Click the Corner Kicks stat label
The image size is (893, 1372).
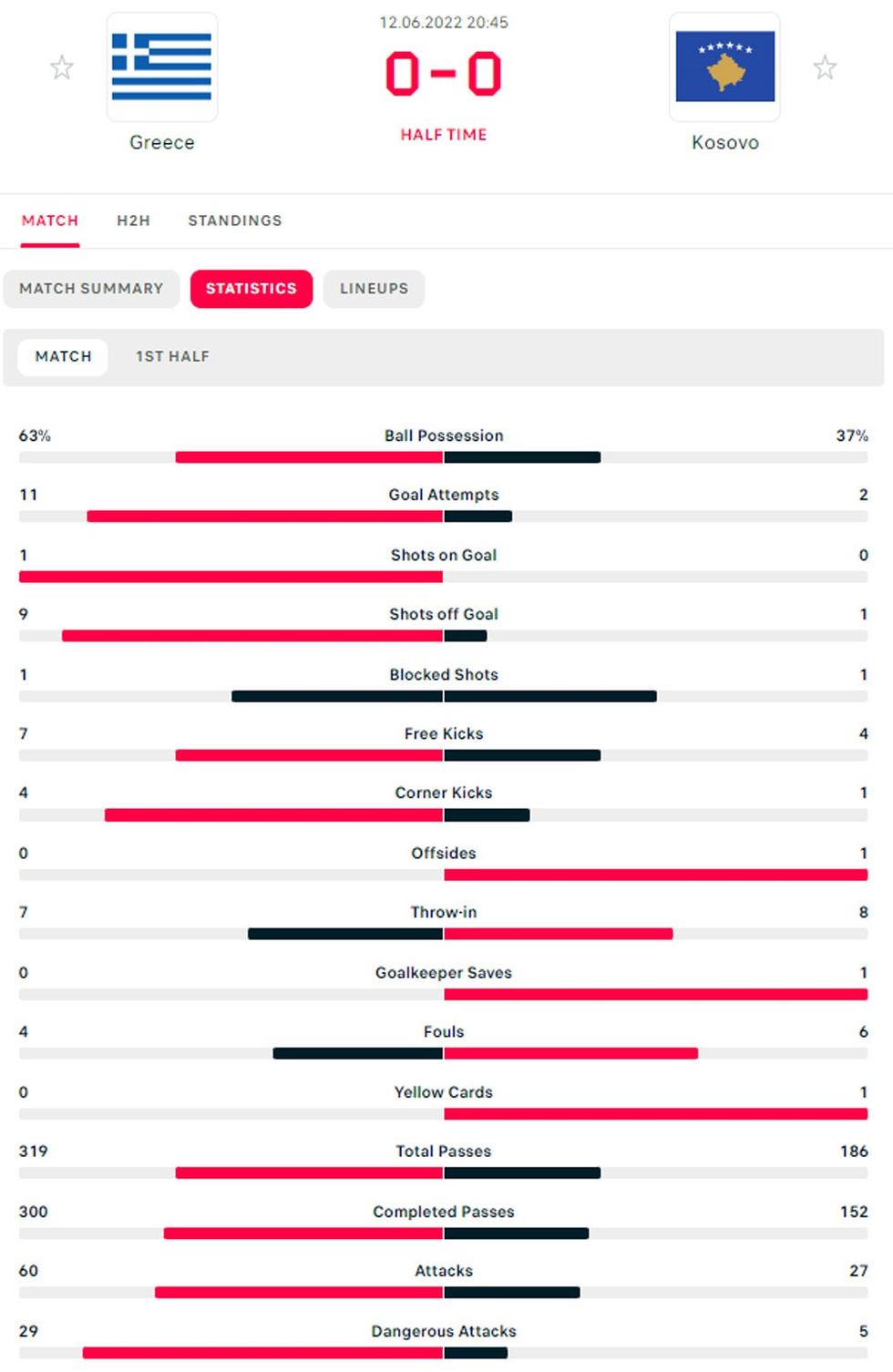click(x=444, y=793)
